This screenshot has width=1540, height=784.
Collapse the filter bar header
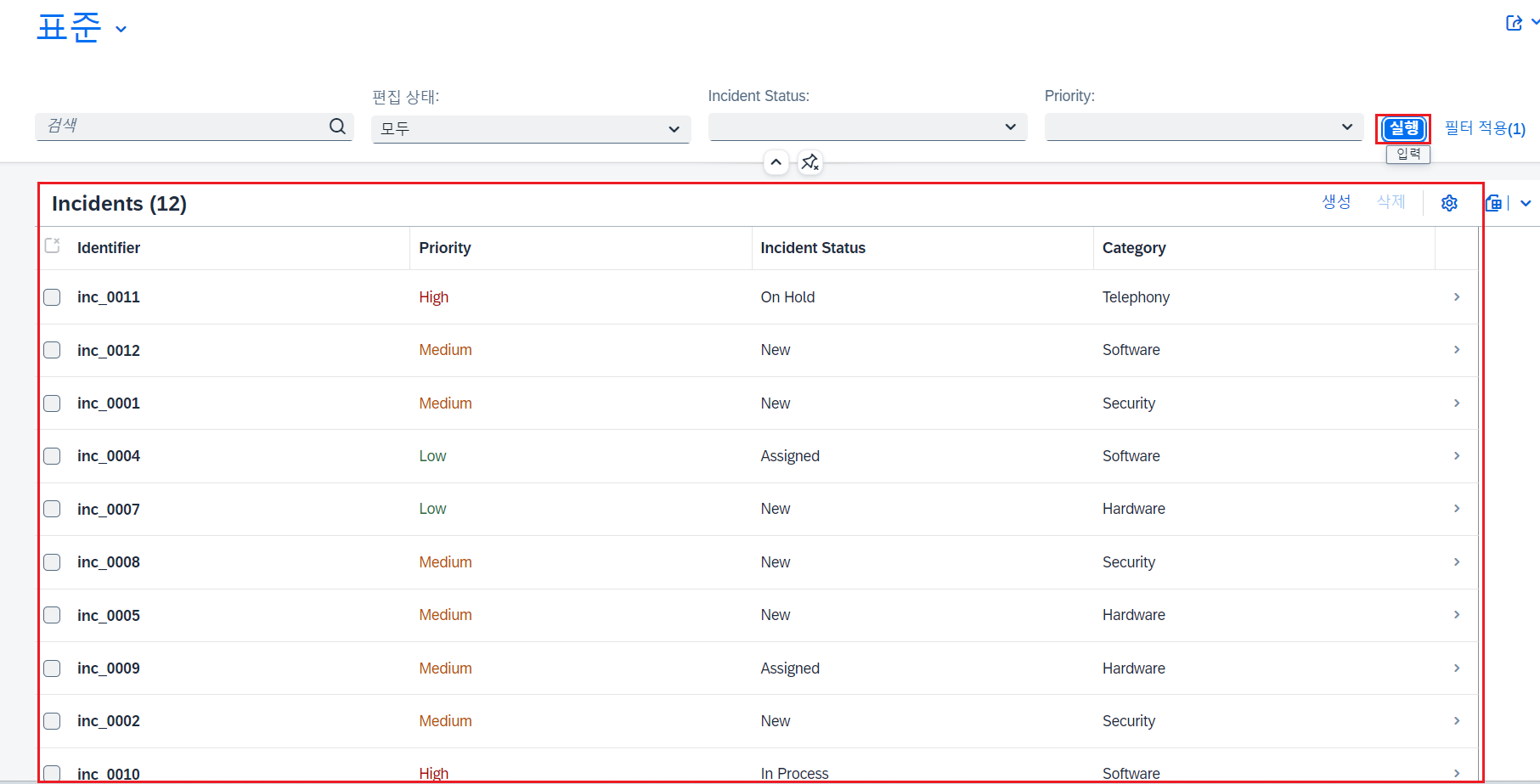pyautogui.click(x=776, y=161)
